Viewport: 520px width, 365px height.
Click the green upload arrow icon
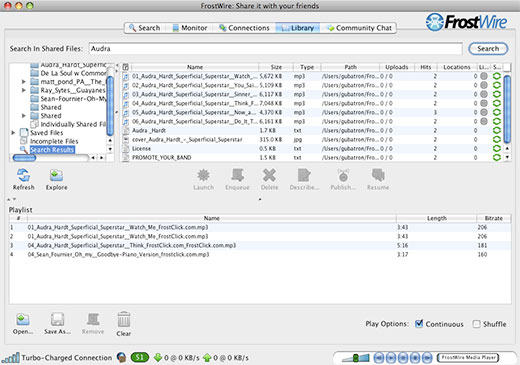point(207,358)
